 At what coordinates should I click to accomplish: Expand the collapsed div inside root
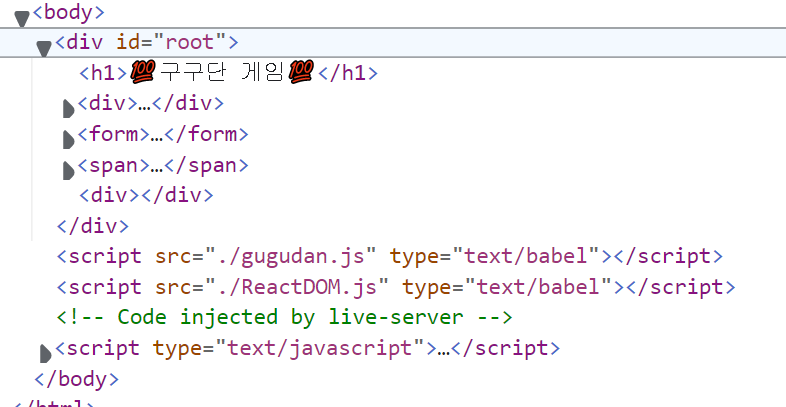click(68, 109)
